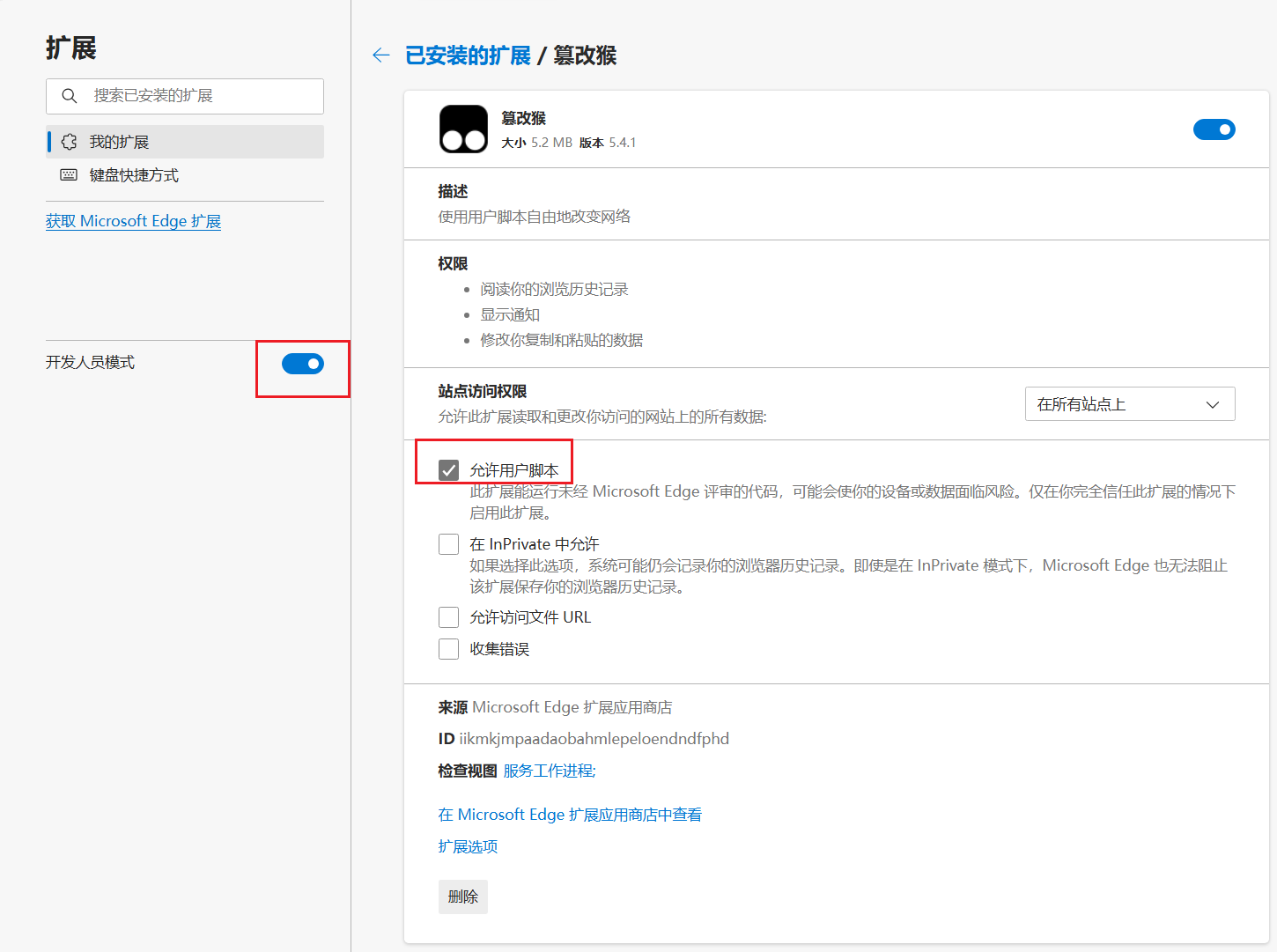The width and height of the screenshot is (1277, 952).
Task: Uncheck the 允许用户脚本 checkbox
Action: [x=449, y=470]
